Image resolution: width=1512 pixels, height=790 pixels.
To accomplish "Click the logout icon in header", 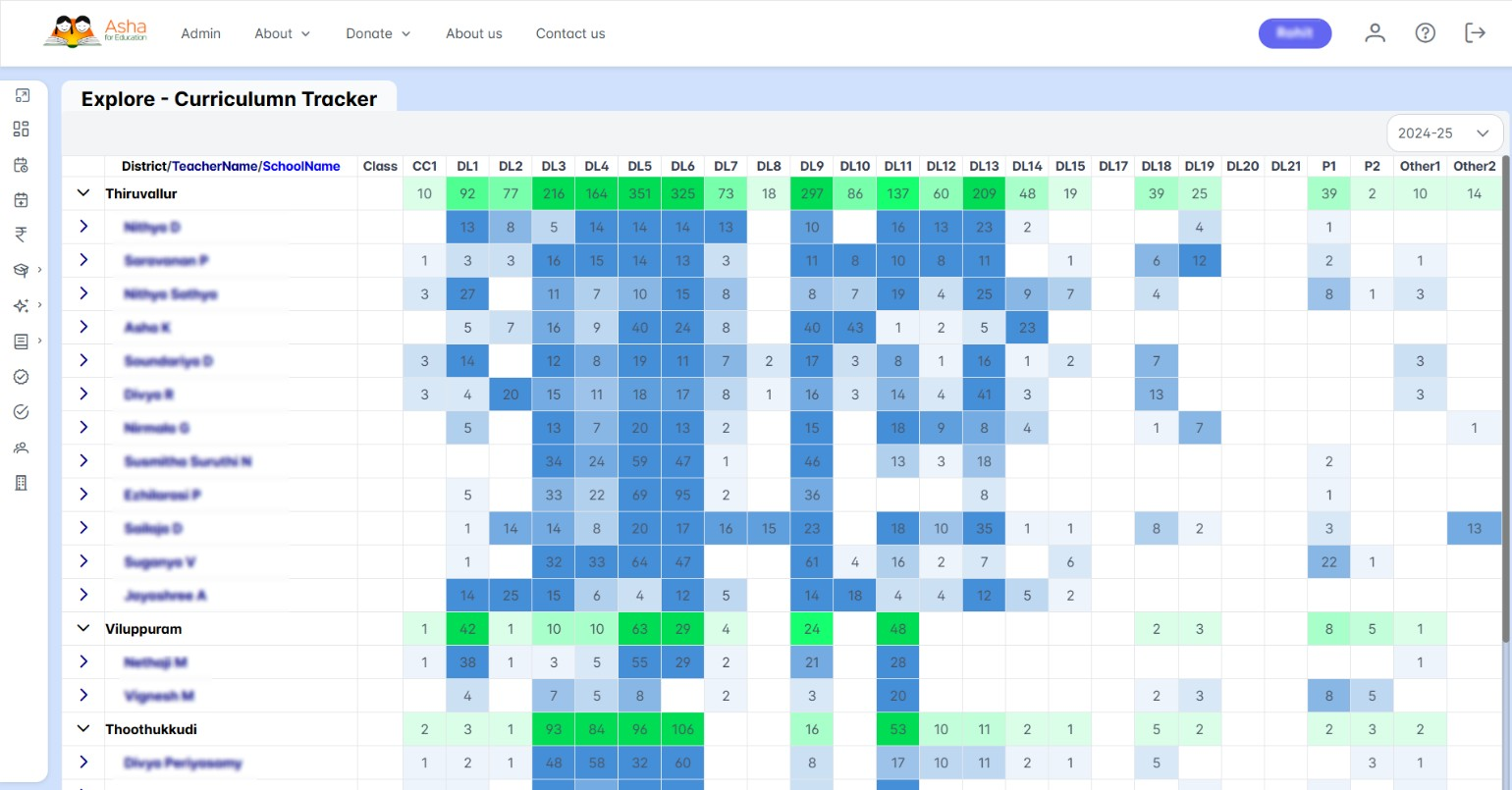I will pos(1475,33).
